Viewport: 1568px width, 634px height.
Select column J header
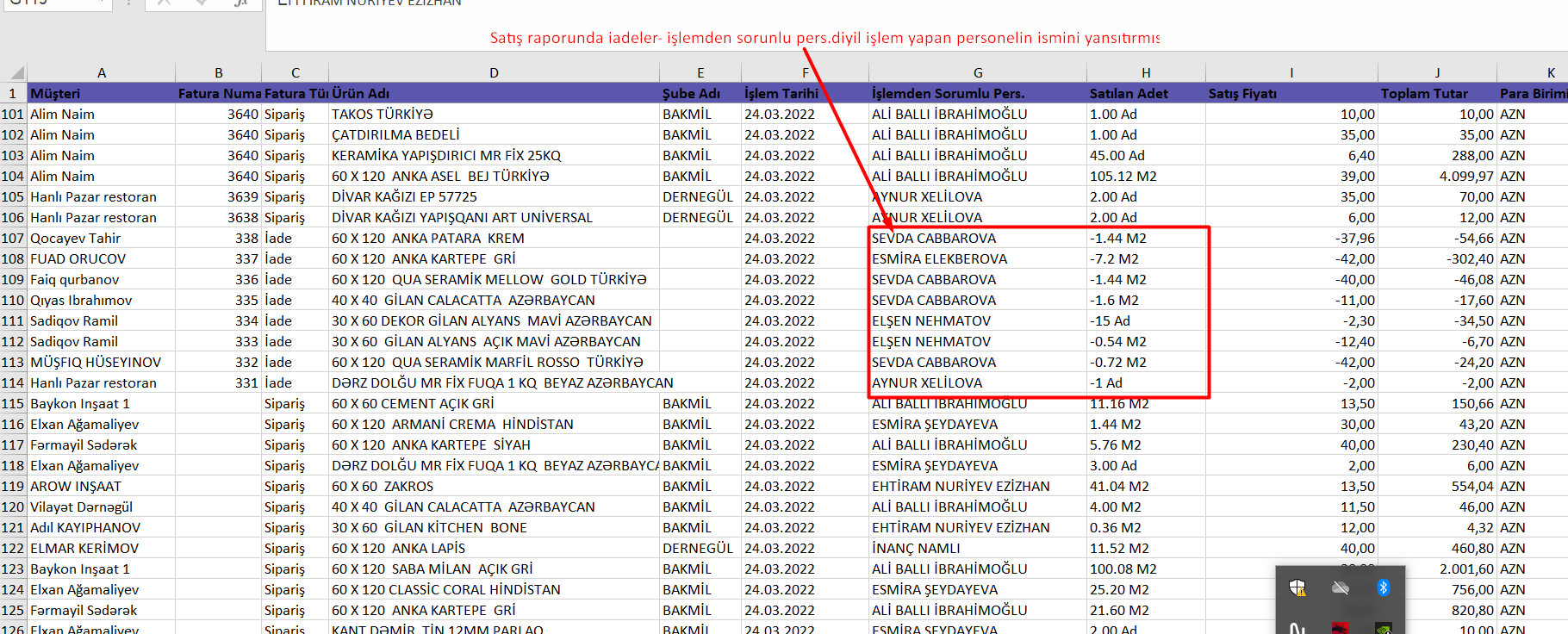1436,73
